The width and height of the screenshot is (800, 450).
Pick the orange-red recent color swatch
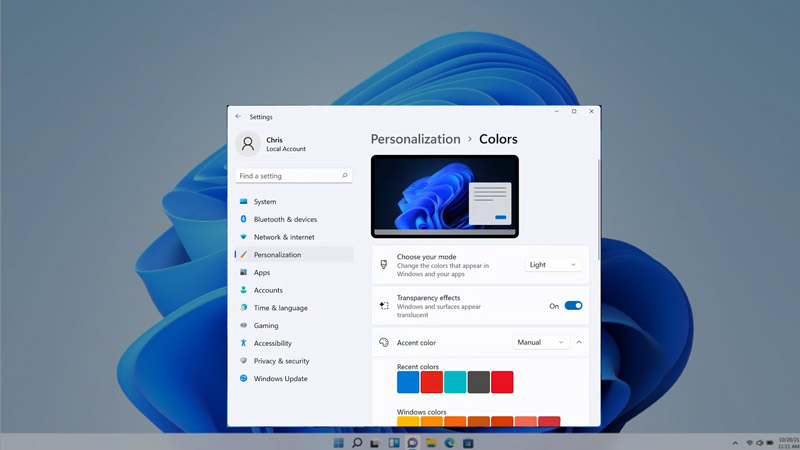pyautogui.click(x=432, y=382)
